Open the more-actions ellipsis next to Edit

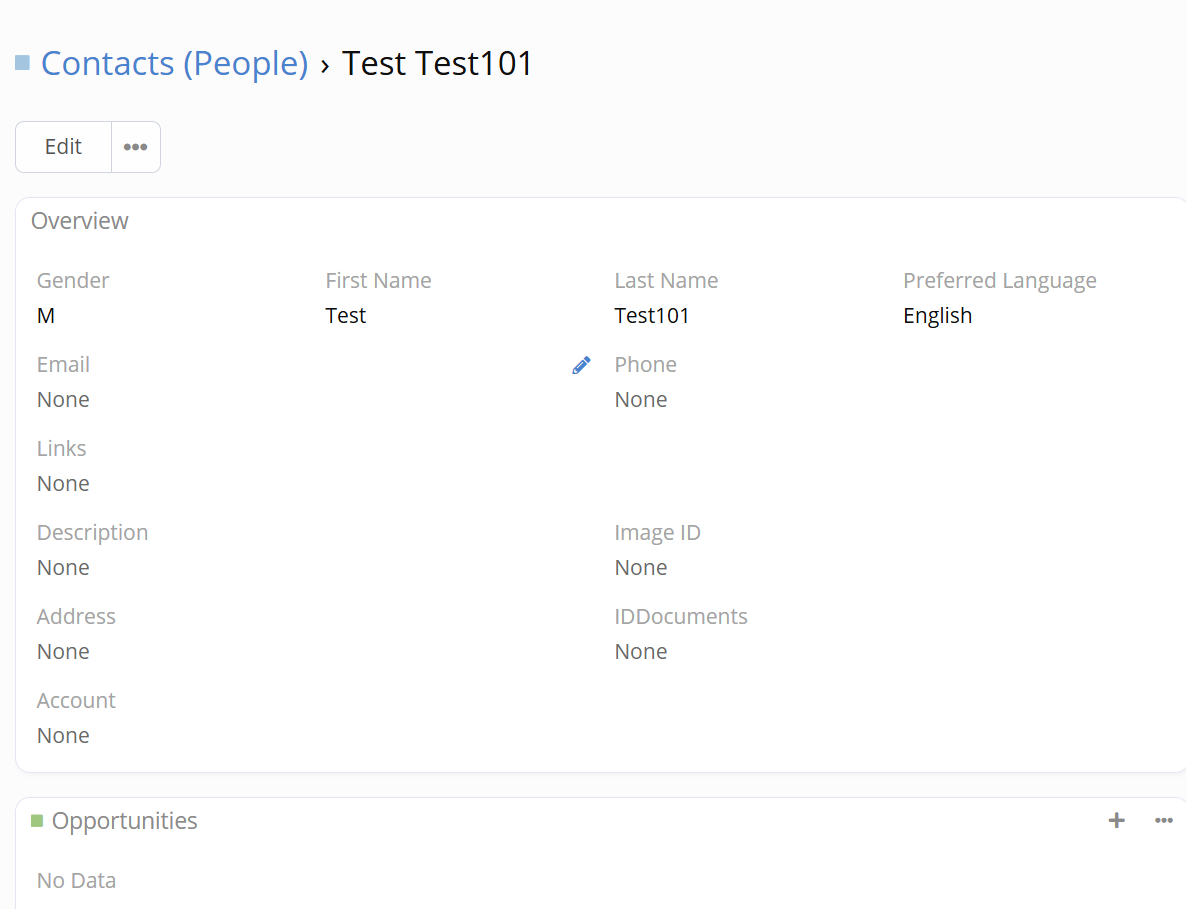click(135, 147)
